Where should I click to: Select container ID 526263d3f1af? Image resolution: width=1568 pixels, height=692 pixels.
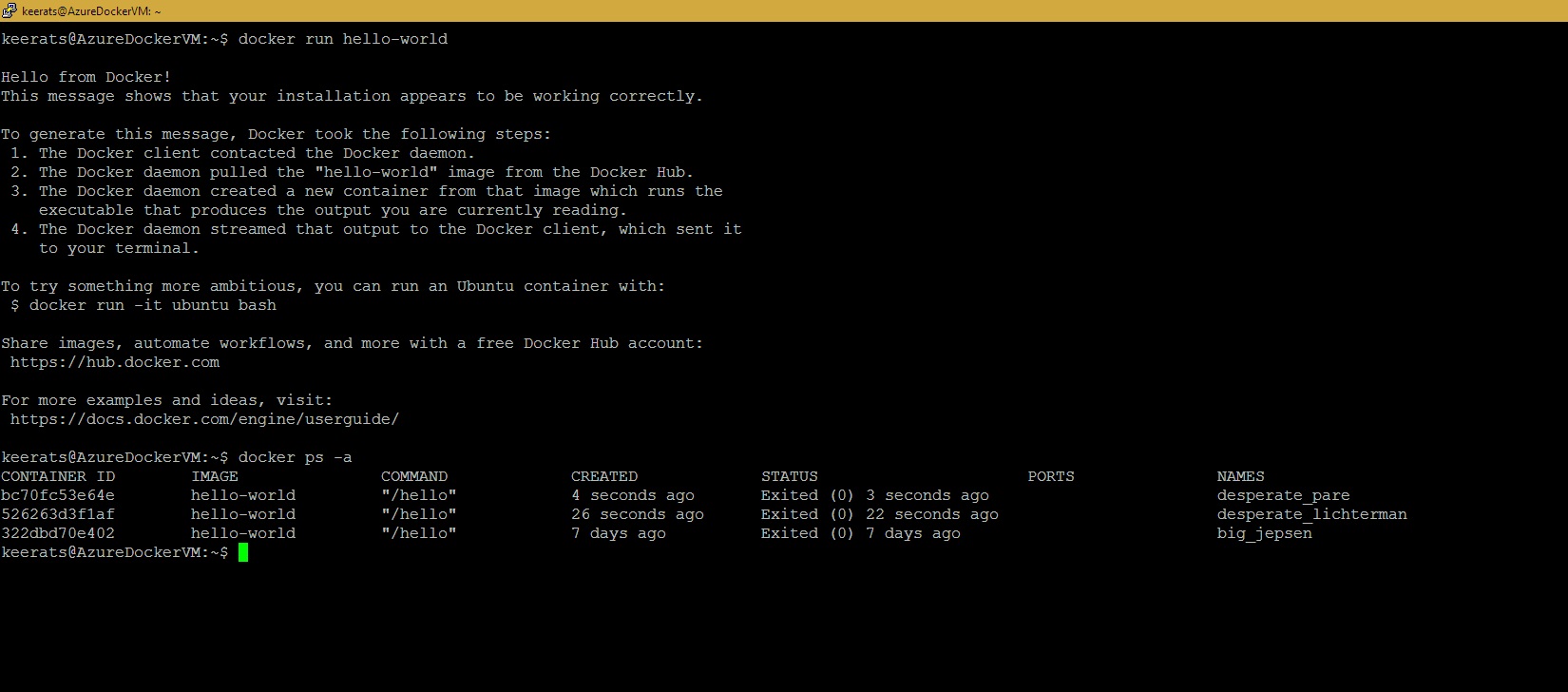(x=58, y=514)
